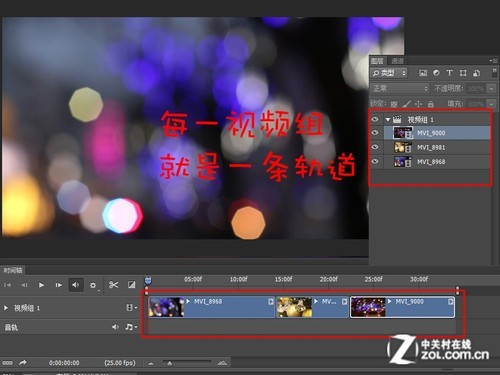
Task: Expand 视频组 1 track in timeline
Action: click(x=6, y=308)
